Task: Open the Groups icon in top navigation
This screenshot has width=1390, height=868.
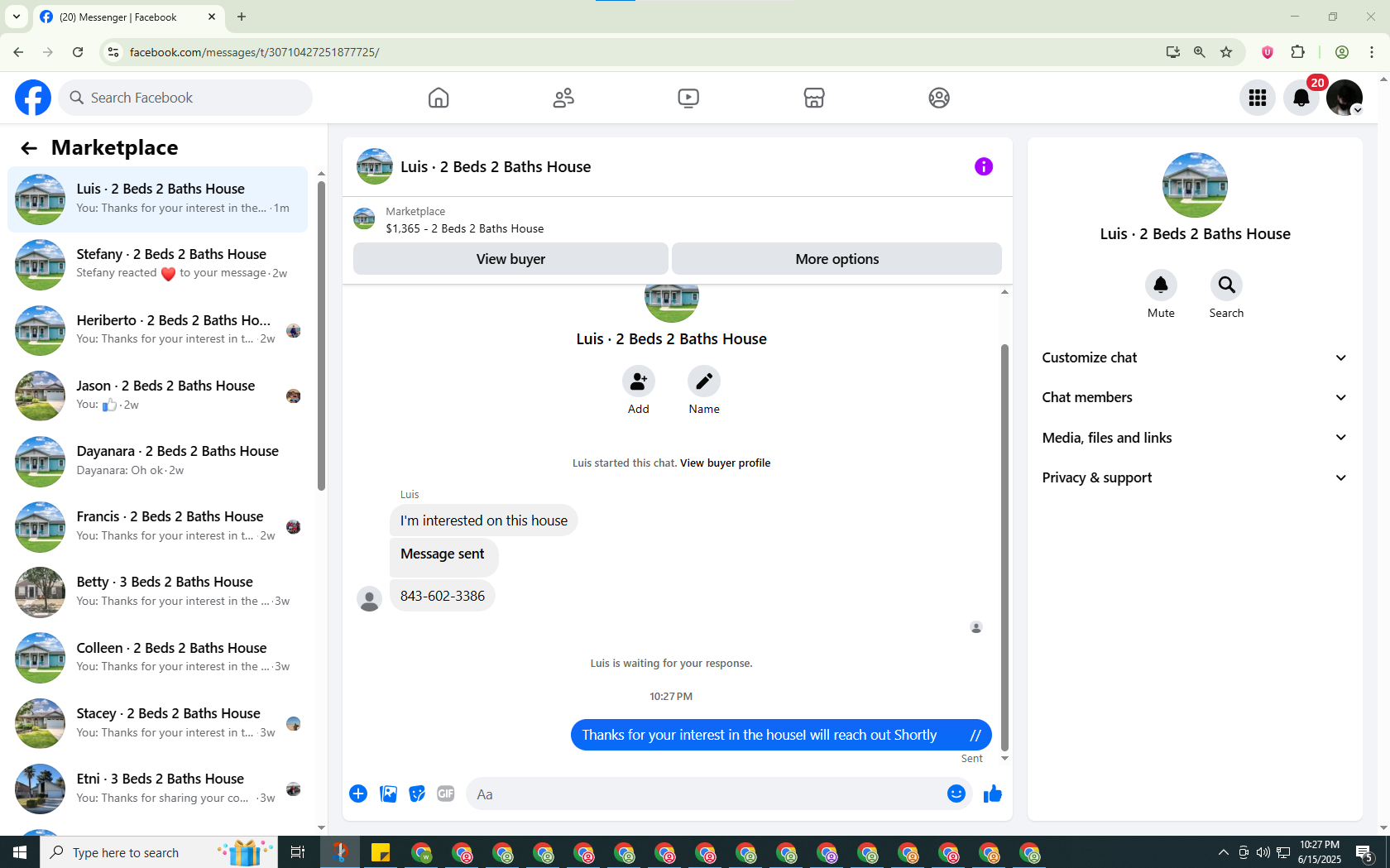Action: click(939, 98)
